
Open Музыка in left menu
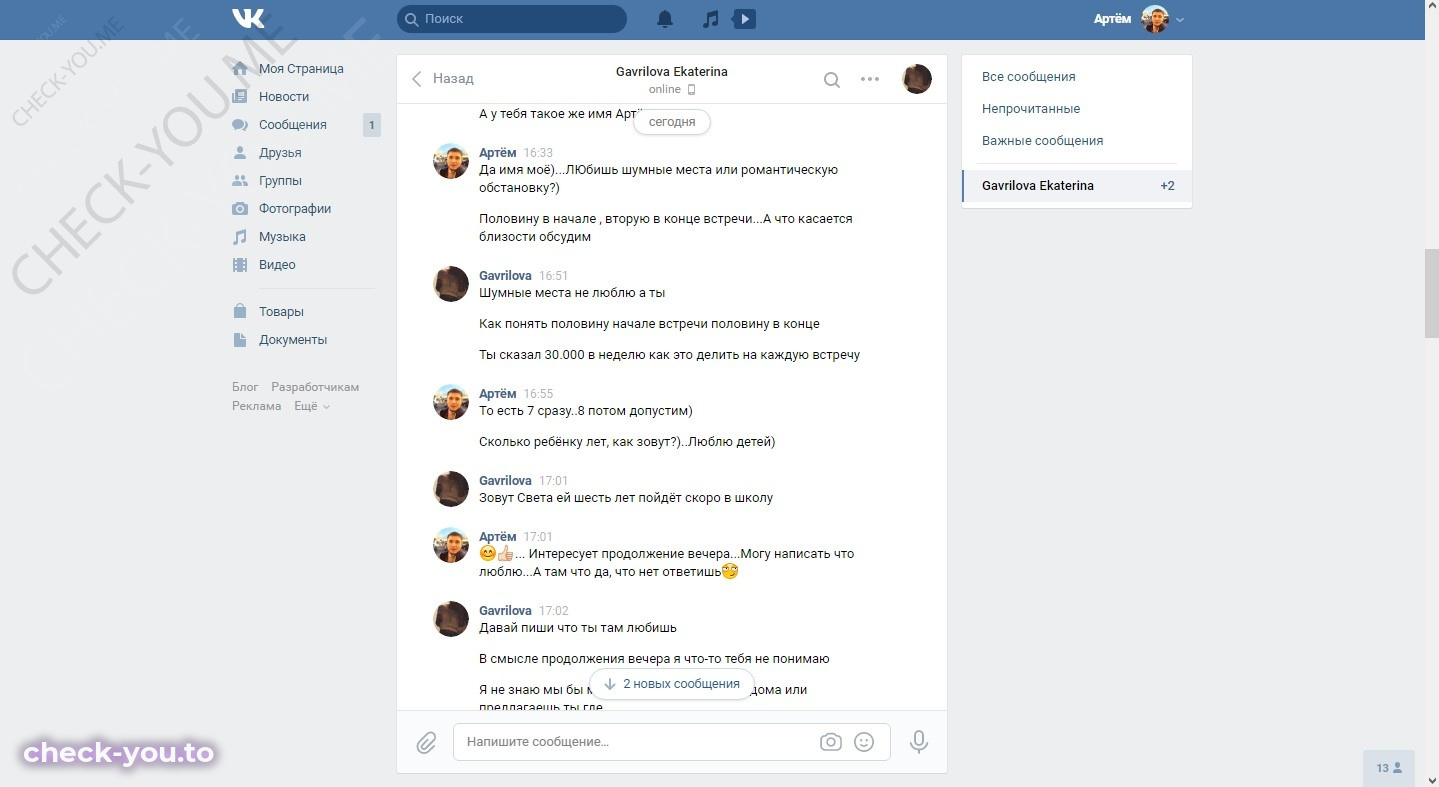pyautogui.click(x=282, y=237)
